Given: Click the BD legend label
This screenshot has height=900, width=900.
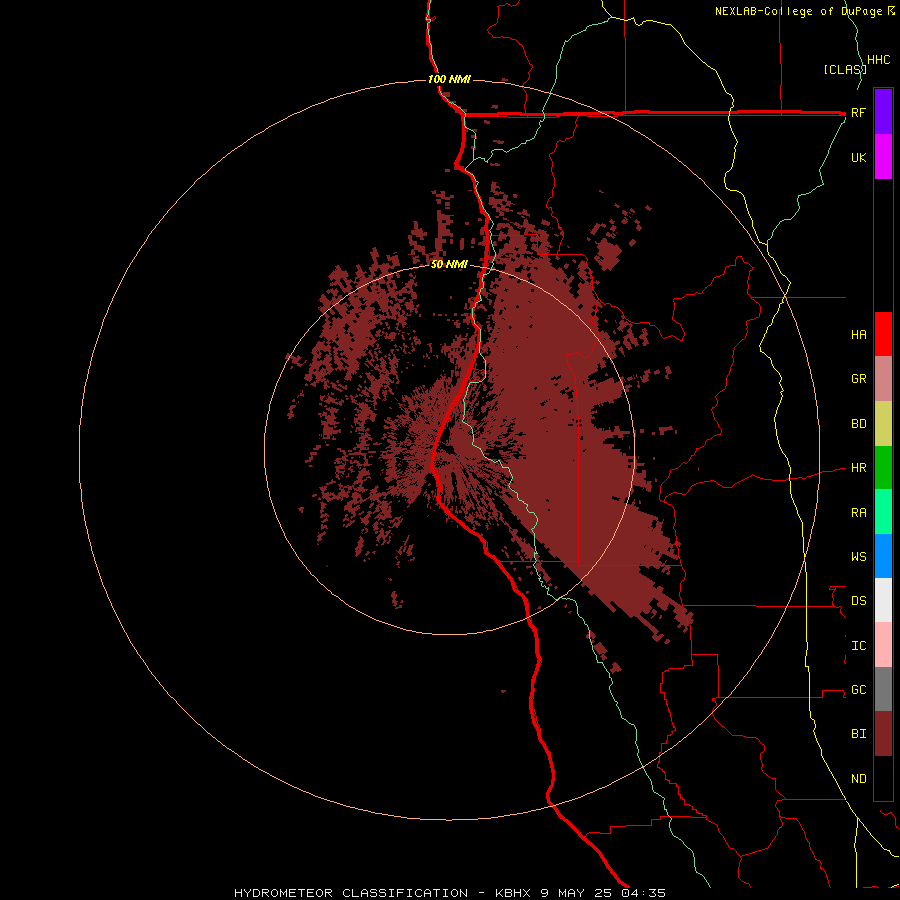Looking at the screenshot, I should [858, 424].
